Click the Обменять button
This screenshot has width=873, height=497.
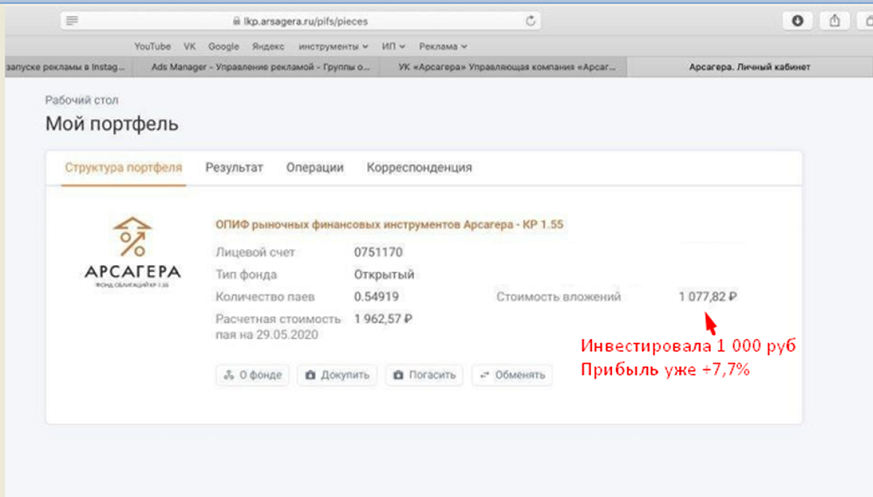512,375
